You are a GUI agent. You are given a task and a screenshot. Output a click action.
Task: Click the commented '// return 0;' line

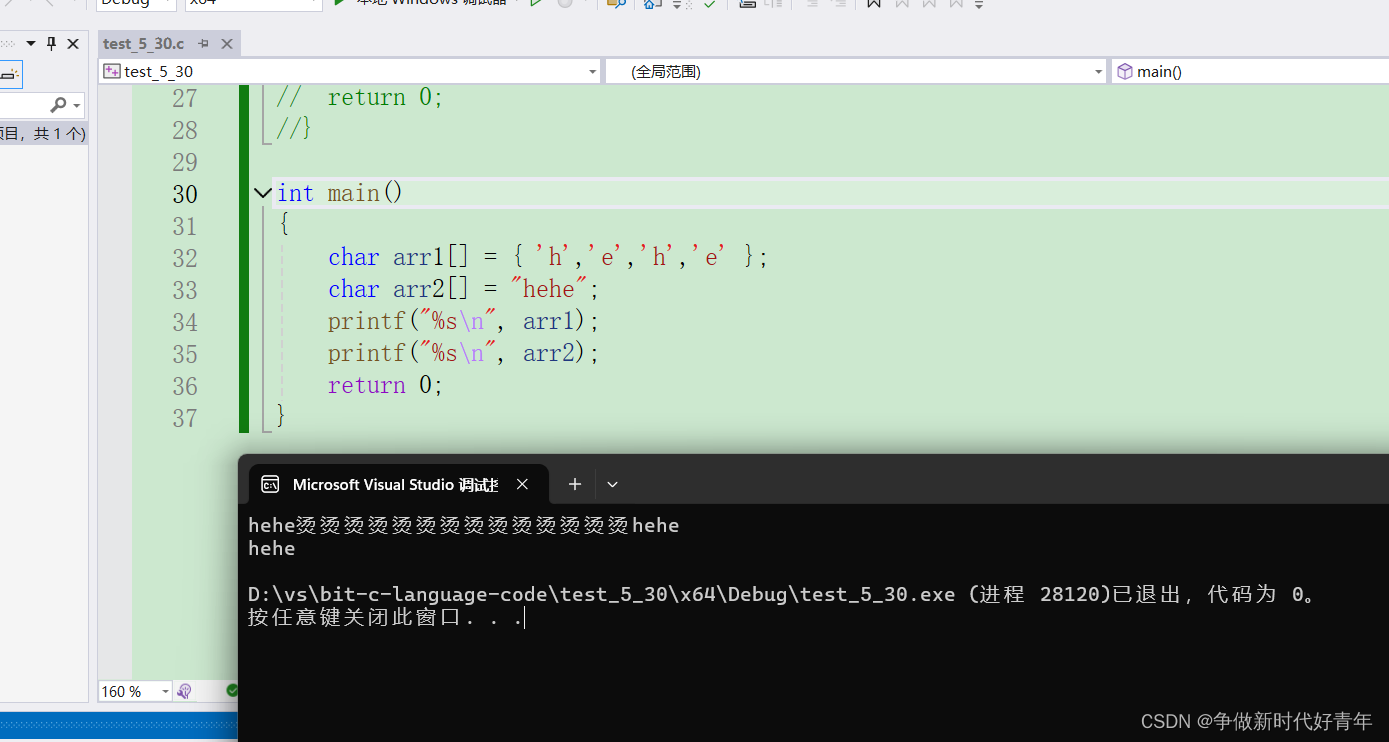(x=360, y=97)
